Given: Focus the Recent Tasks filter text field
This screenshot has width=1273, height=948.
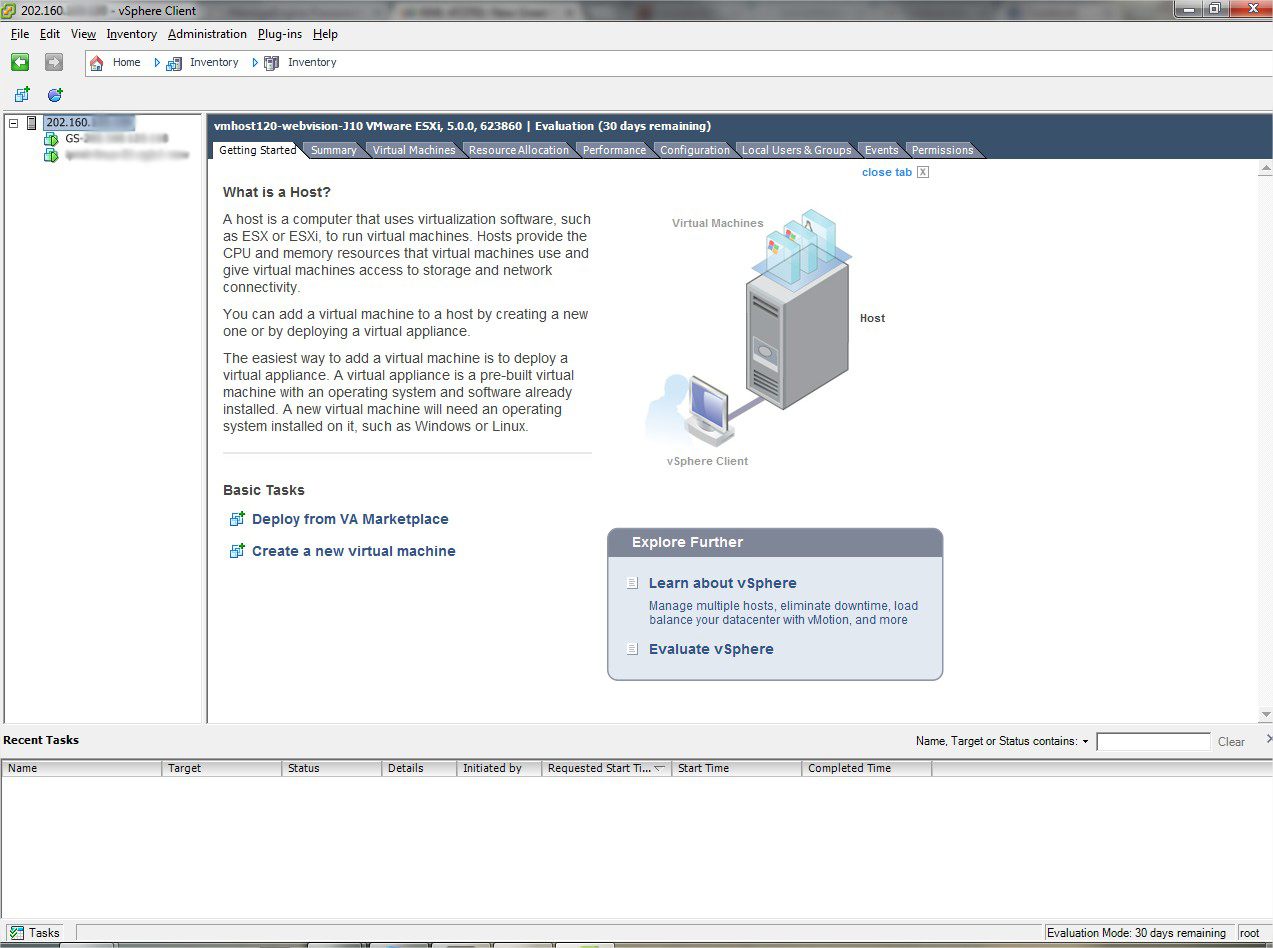Looking at the screenshot, I should [1153, 742].
